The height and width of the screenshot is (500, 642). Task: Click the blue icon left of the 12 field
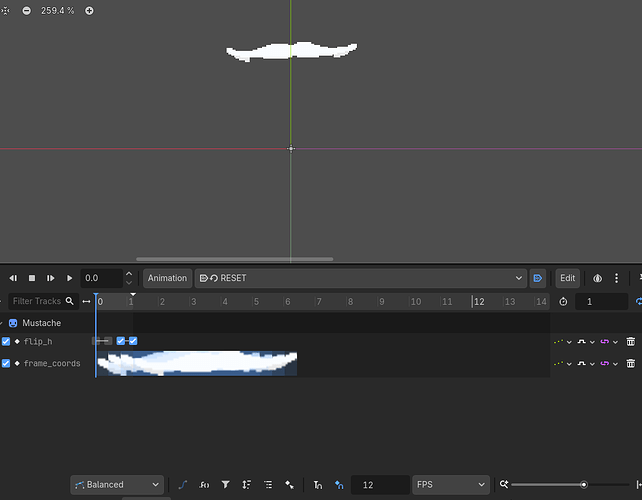(339, 485)
